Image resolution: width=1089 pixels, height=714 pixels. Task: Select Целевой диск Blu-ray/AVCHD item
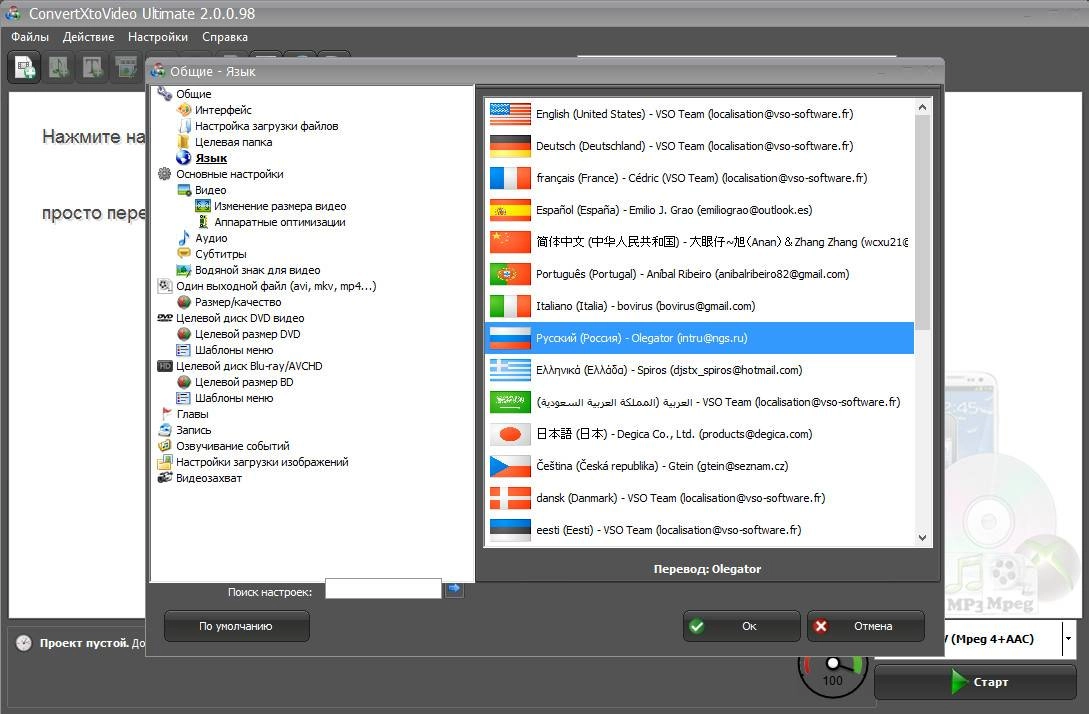click(249, 365)
